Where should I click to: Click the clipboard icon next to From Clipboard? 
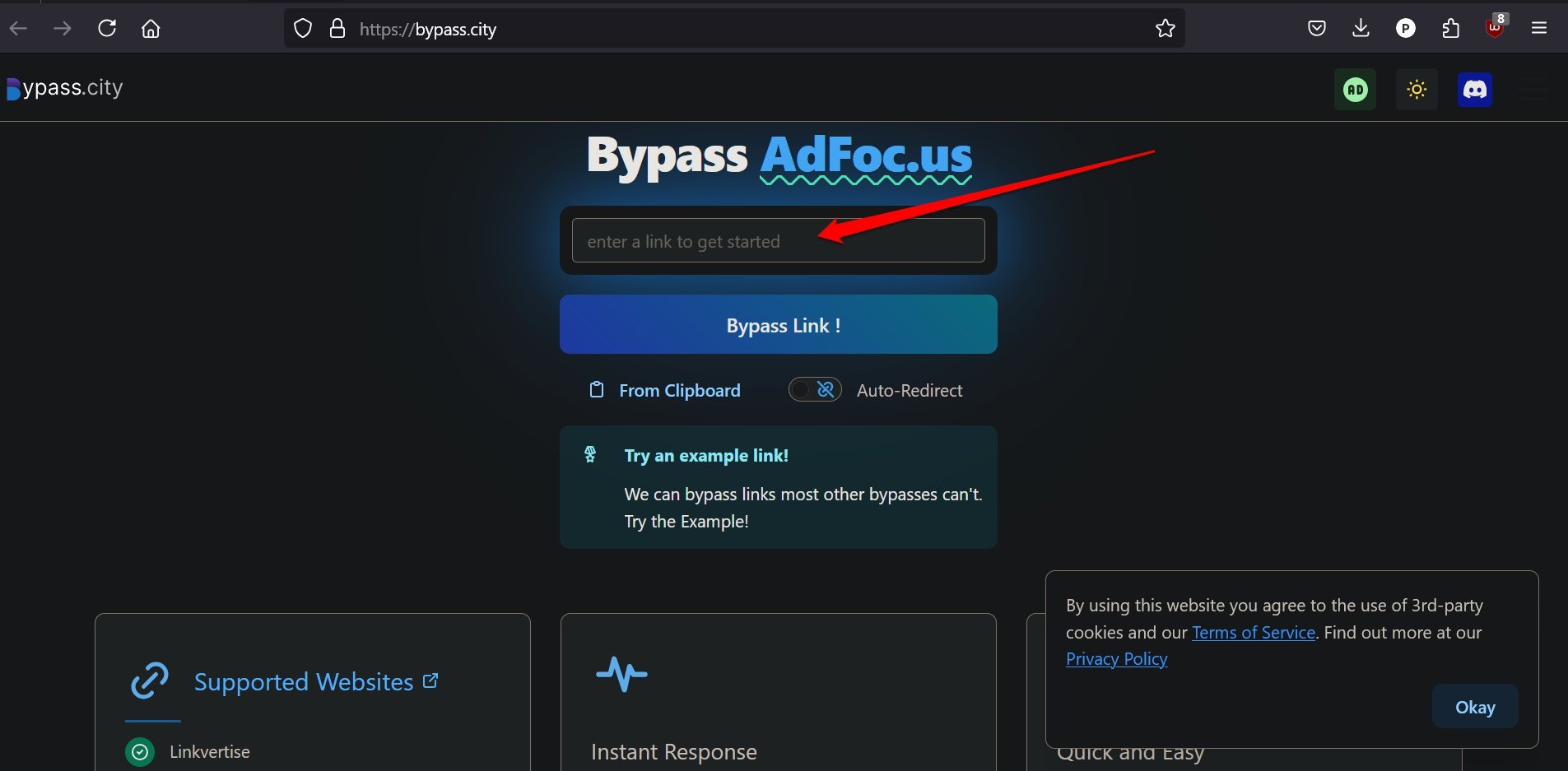(x=598, y=389)
